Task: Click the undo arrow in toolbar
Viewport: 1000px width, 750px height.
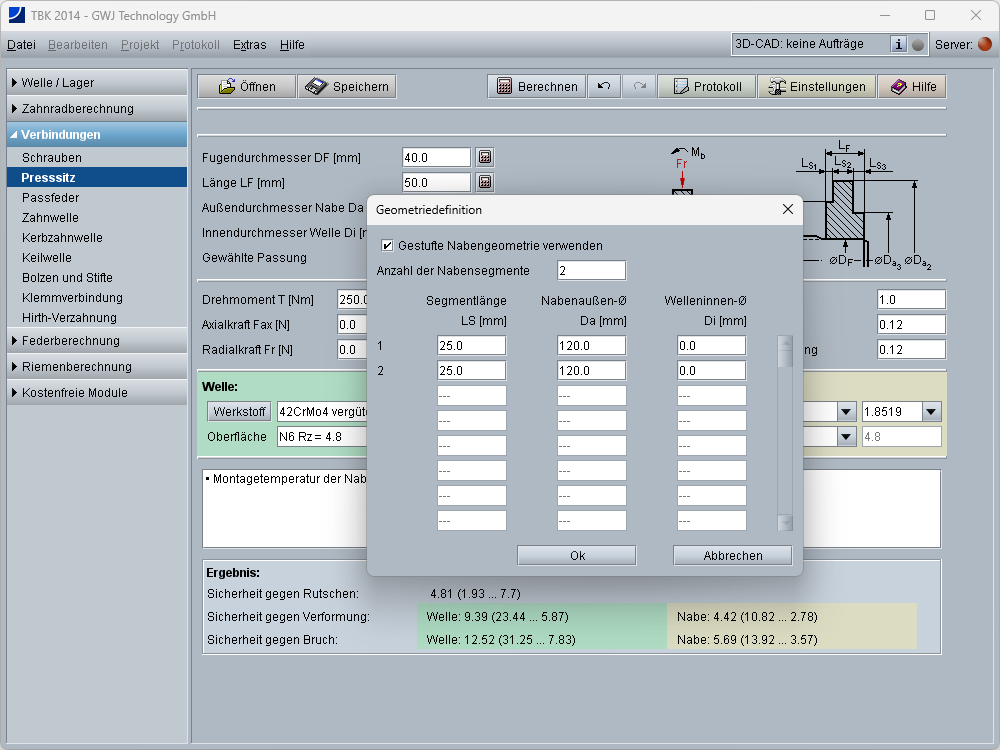Action: coord(603,87)
